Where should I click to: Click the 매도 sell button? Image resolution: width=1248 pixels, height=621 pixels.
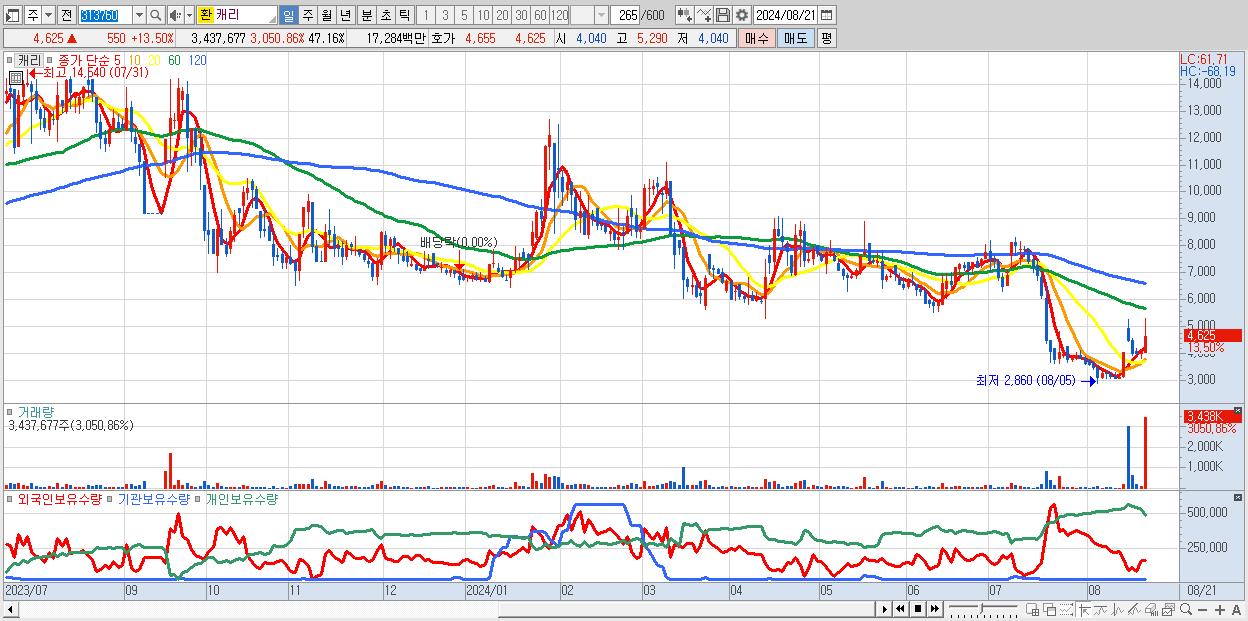click(x=795, y=38)
